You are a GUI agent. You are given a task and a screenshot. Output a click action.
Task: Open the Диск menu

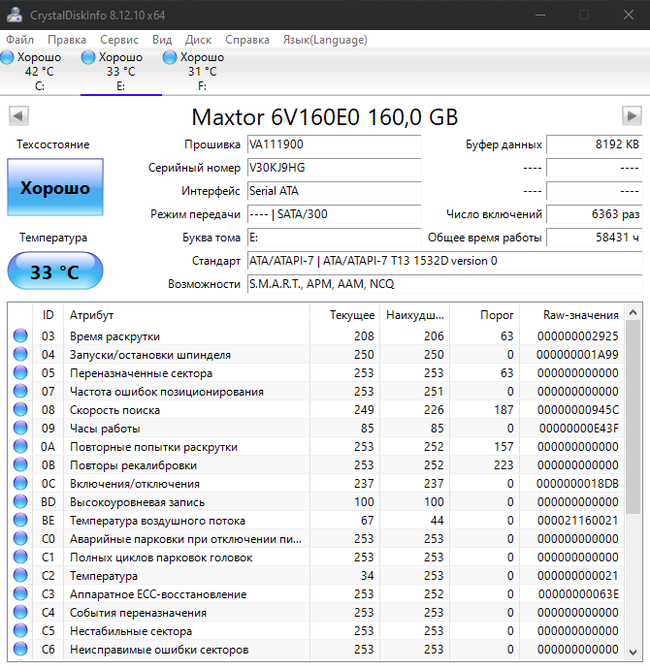pyautogui.click(x=198, y=40)
